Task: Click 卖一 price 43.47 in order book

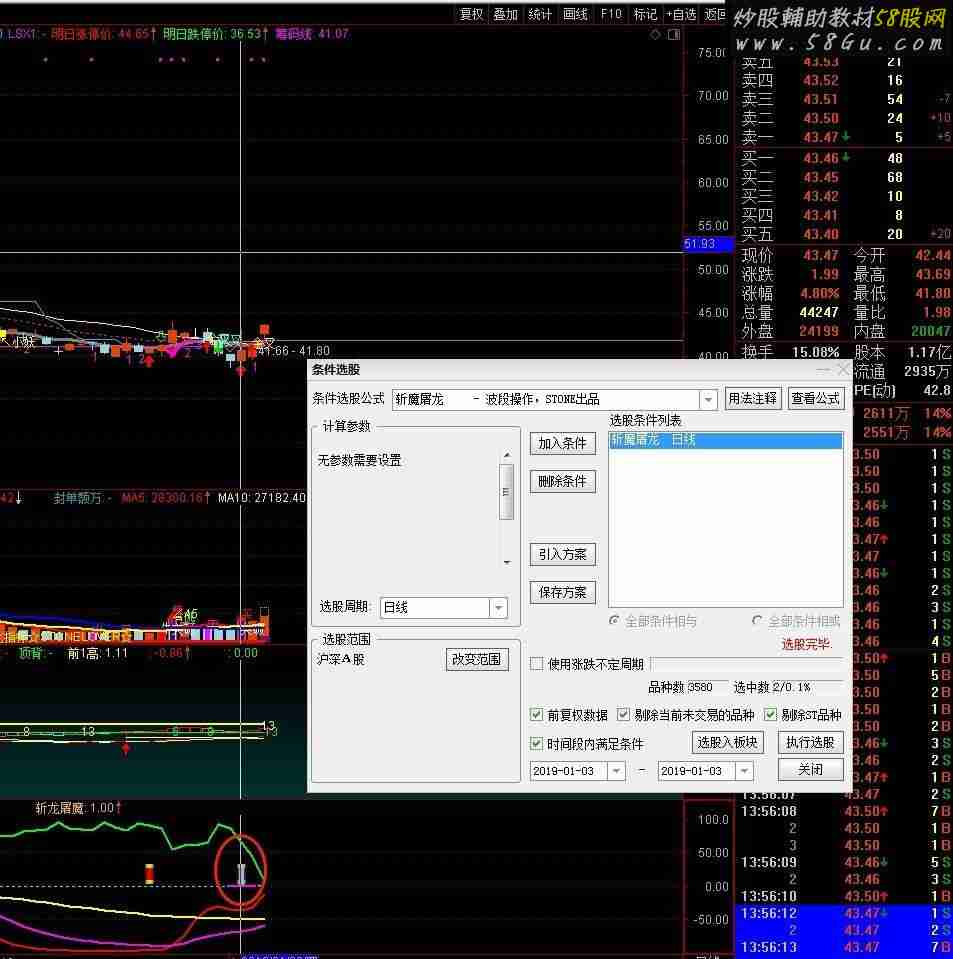Action: [820, 137]
